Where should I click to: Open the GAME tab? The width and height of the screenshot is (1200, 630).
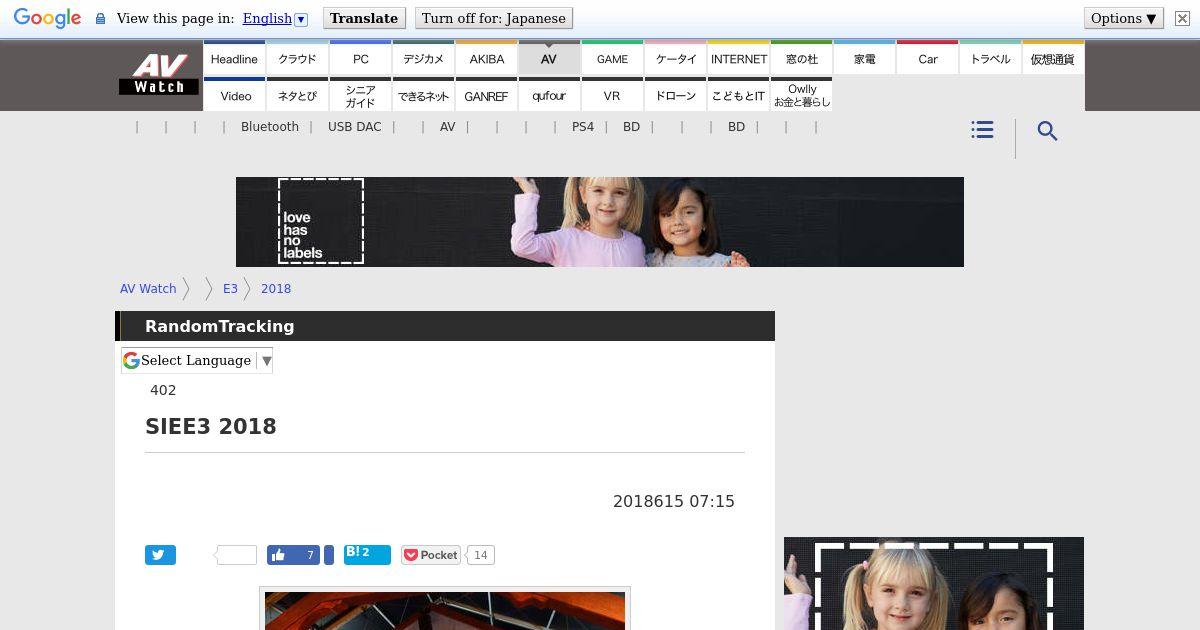612,59
